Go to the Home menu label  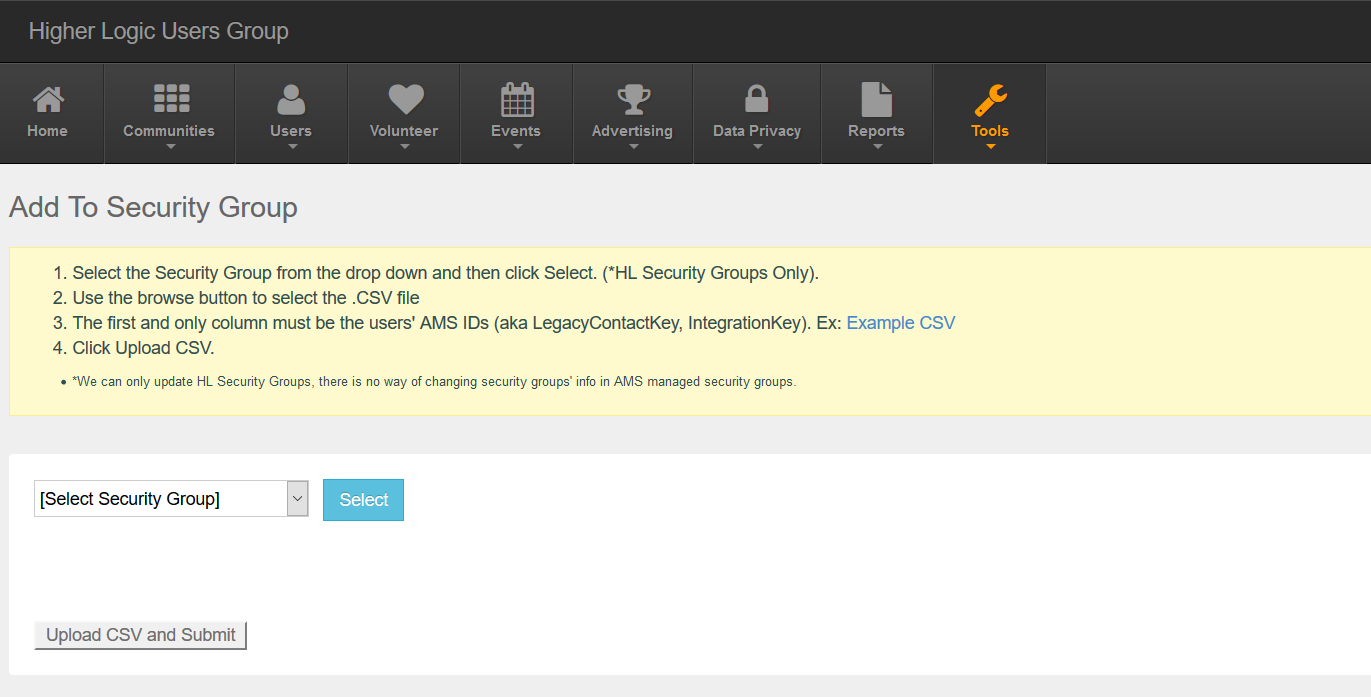[48, 131]
